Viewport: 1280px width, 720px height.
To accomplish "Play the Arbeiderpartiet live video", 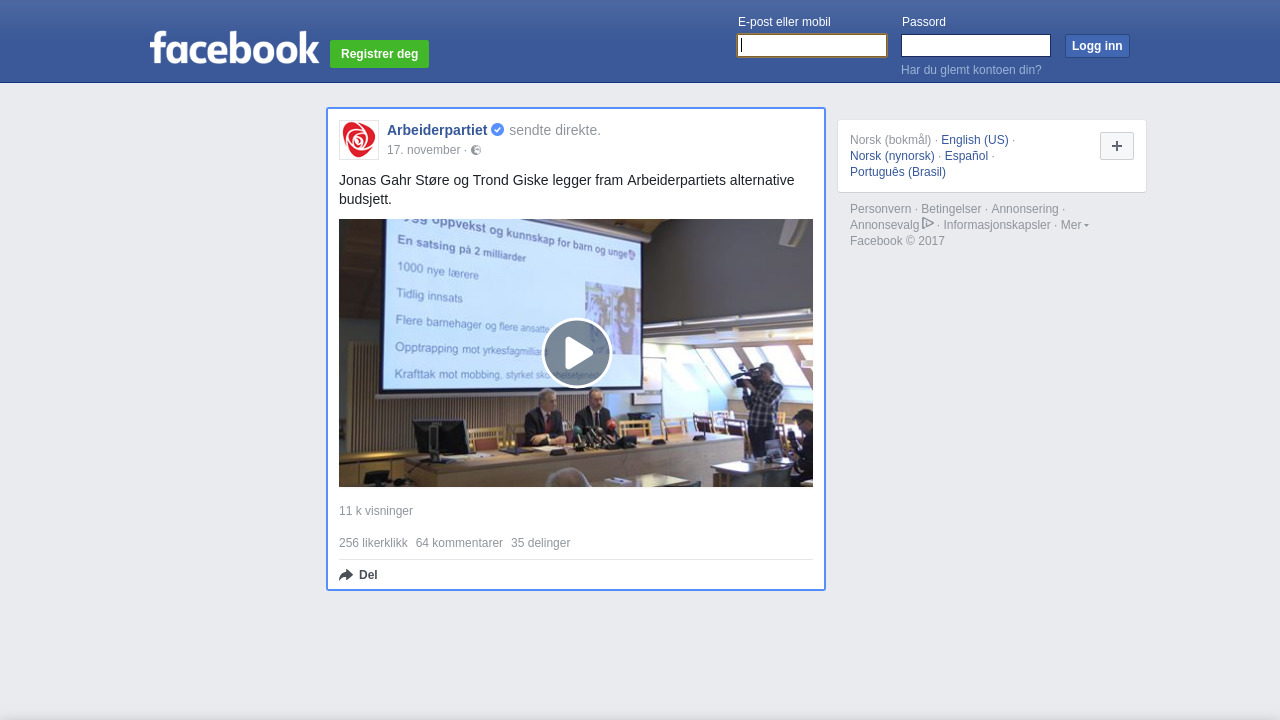I will [x=576, y=353].
